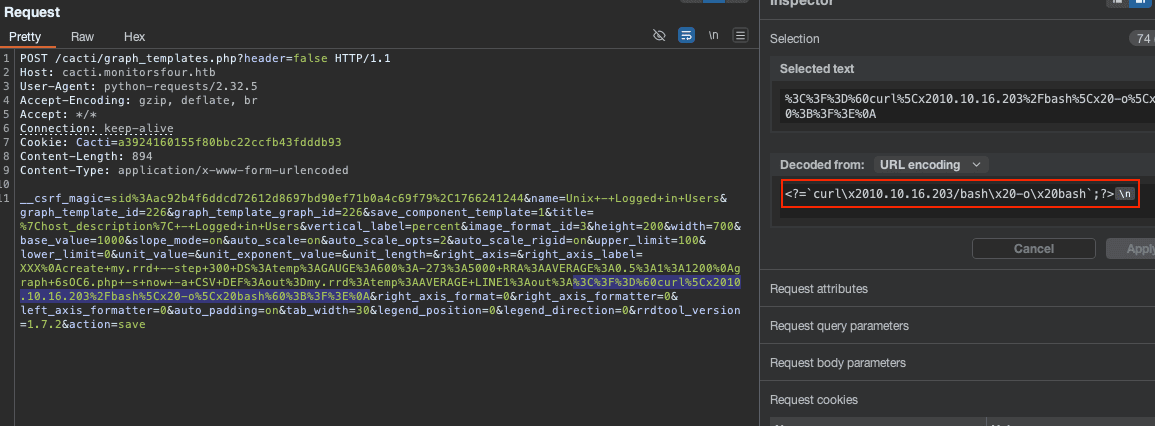Click the \n marker after decoded payload
This screenshot has height=426, width=1155.
1124,194
